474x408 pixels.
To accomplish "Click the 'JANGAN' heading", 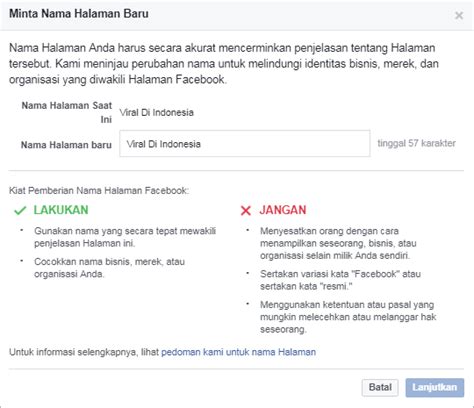I will (x=283, y=210).
